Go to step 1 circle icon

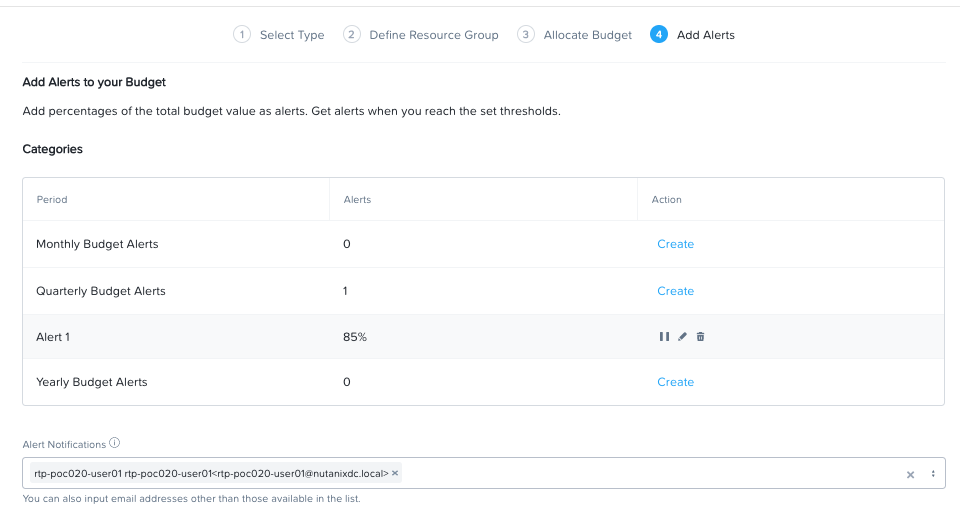click(x=242, y=34)
